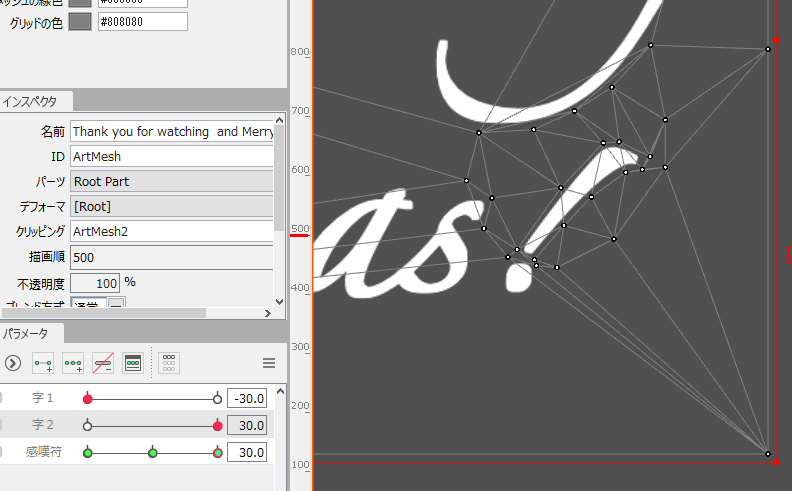Select the mesh vertex nearest bottom-right canvas corner
Viewport: 792px width, 491px height.
pos(768,454)
